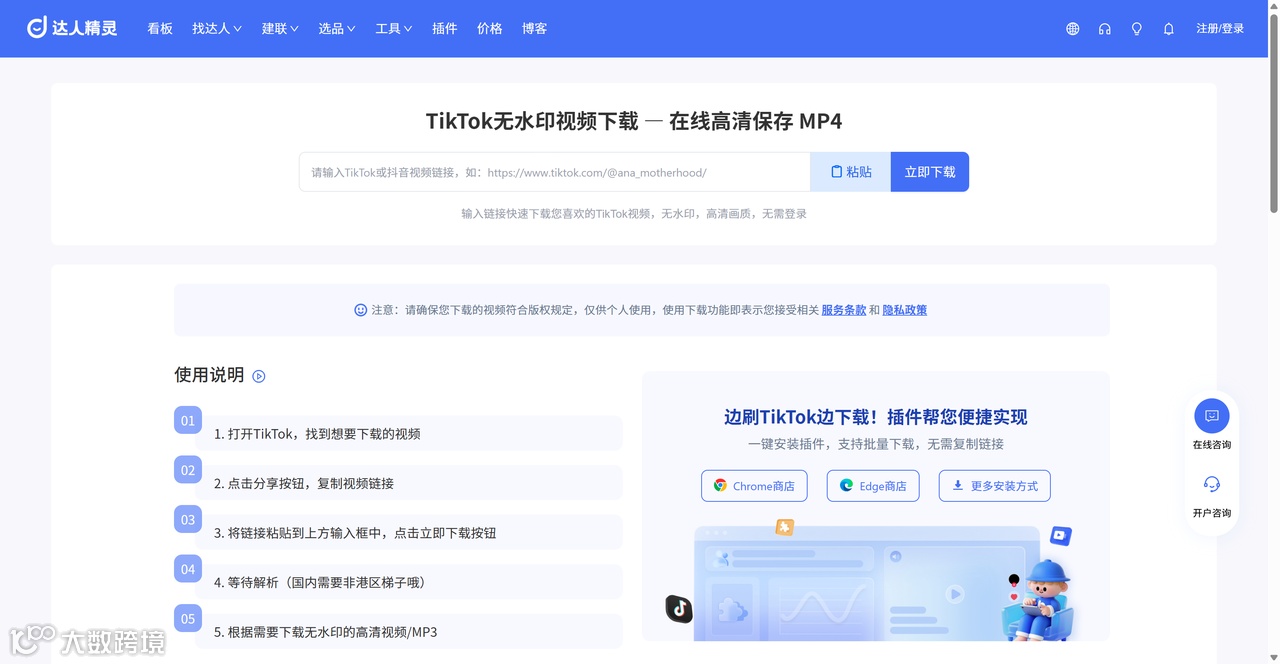
Task: Click the play icon beside 使用说明
Action: (259, 376)
